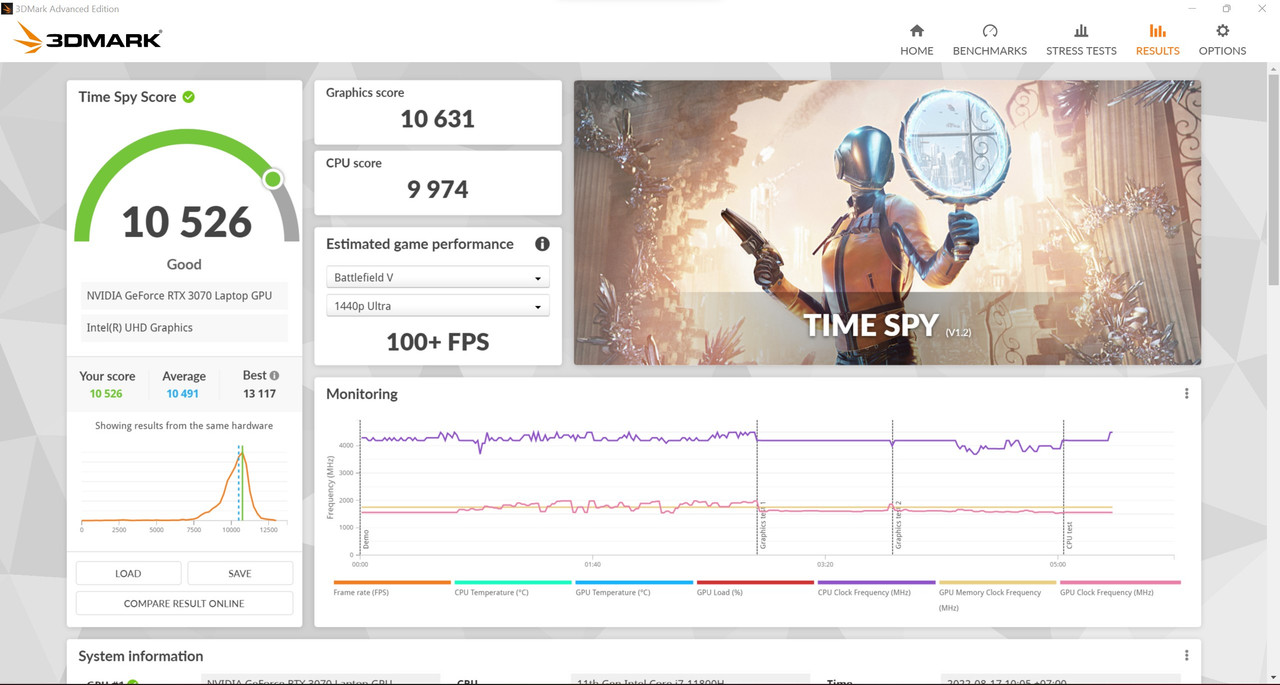Click the Home house icon

pyautogui.click(x=917, y=31)
